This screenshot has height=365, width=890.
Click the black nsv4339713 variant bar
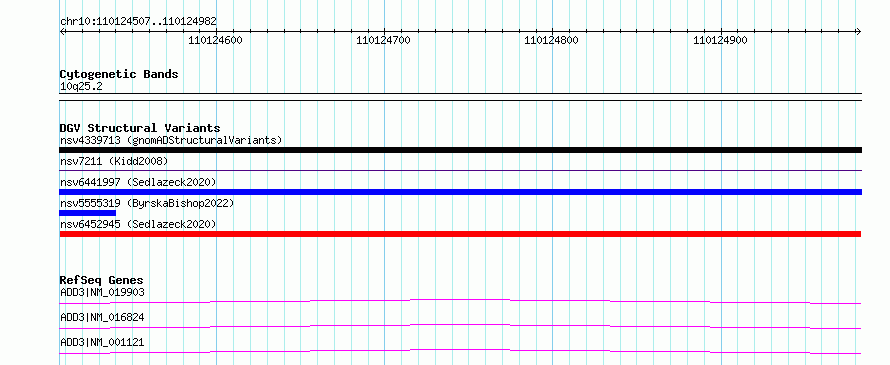460,150
